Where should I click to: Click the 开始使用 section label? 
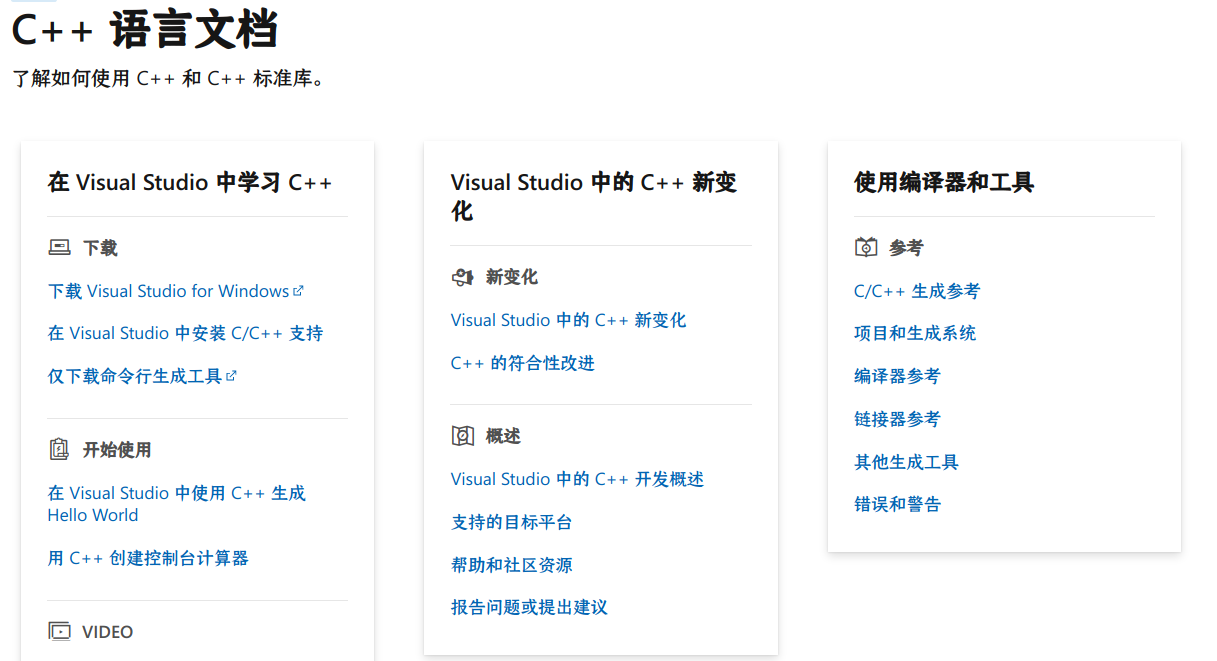tap(117, 450)
